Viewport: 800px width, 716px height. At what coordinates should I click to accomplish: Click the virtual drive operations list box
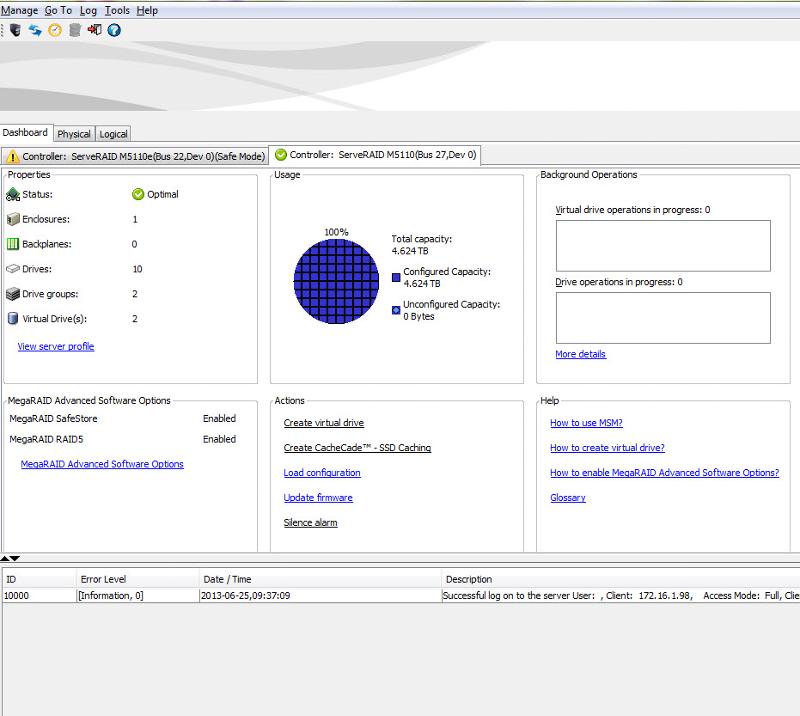(663, 246)
